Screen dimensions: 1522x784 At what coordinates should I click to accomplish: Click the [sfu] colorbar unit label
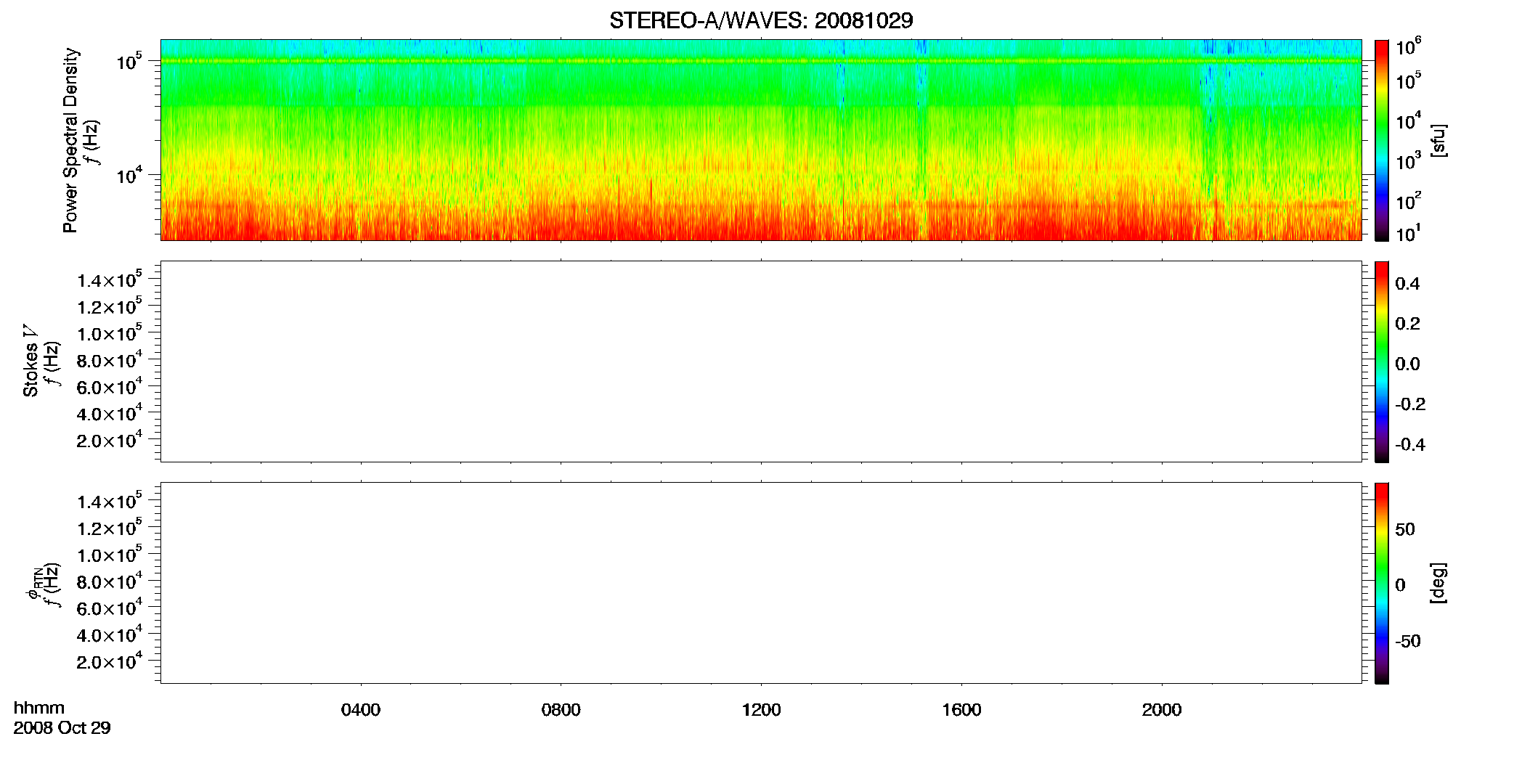click(1438, 140)
